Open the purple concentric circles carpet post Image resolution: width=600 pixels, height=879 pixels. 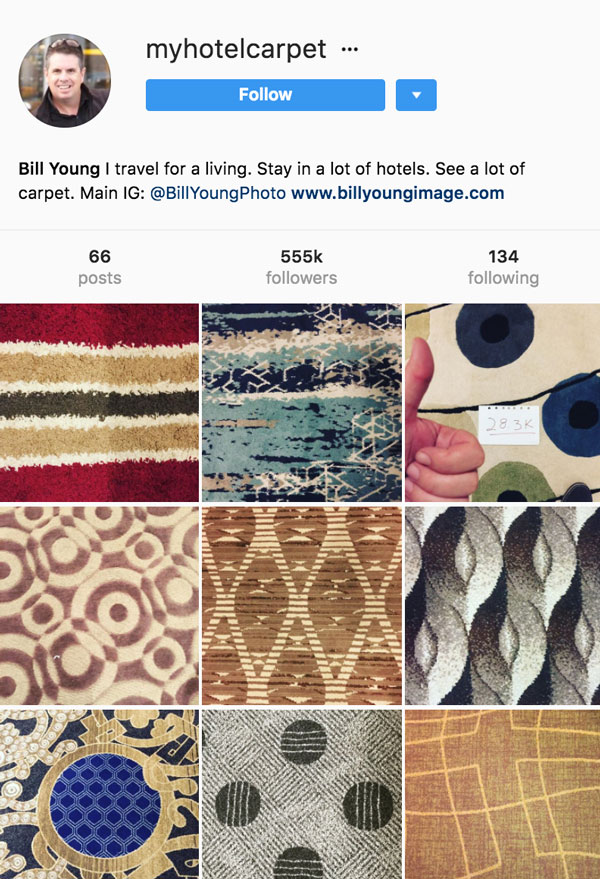[x=99, y=605]
